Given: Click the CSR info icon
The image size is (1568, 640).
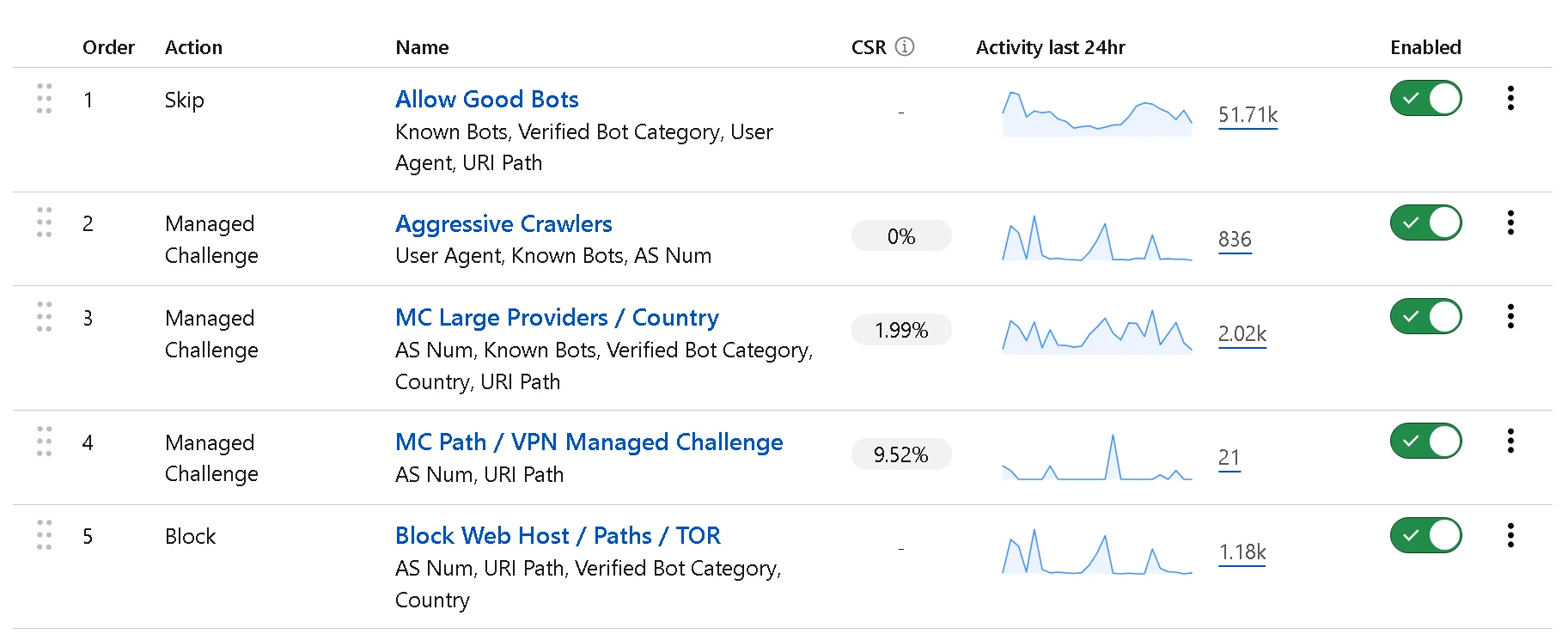Looking at the screenshot, I should [x=905, y=46].
